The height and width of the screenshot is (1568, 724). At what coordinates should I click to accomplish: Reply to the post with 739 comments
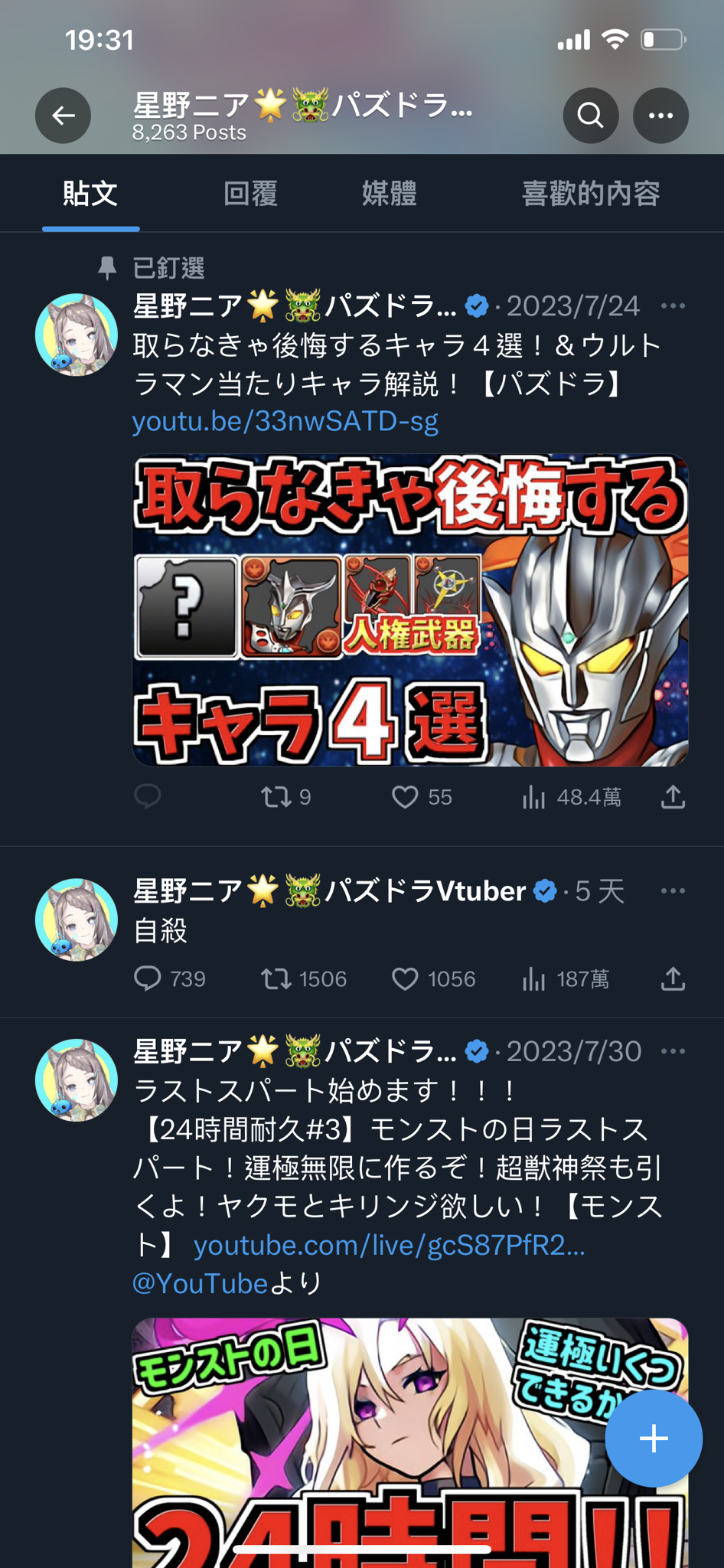(x=169, y=978)
